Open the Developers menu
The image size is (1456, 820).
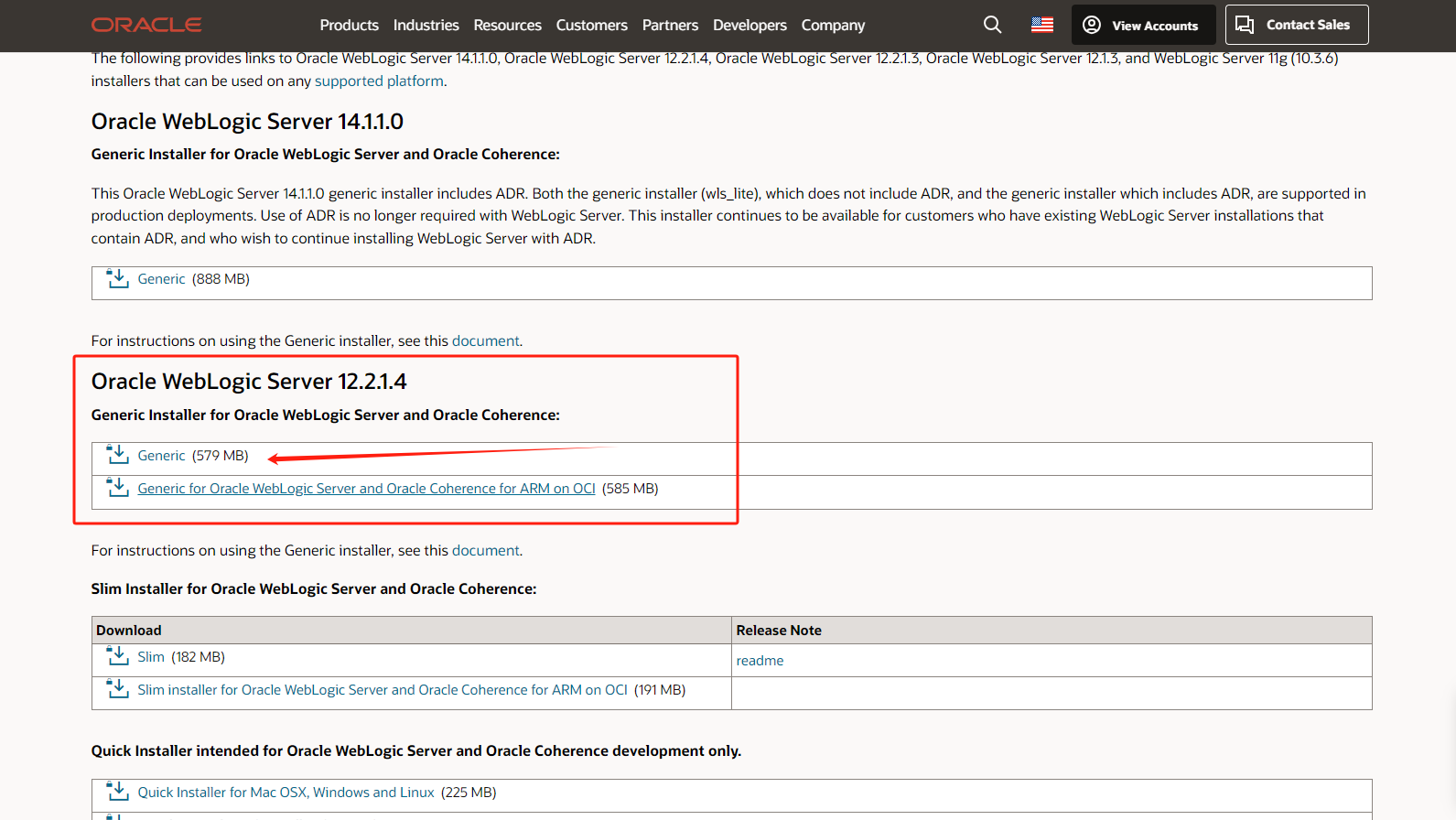tap(750, 25)
